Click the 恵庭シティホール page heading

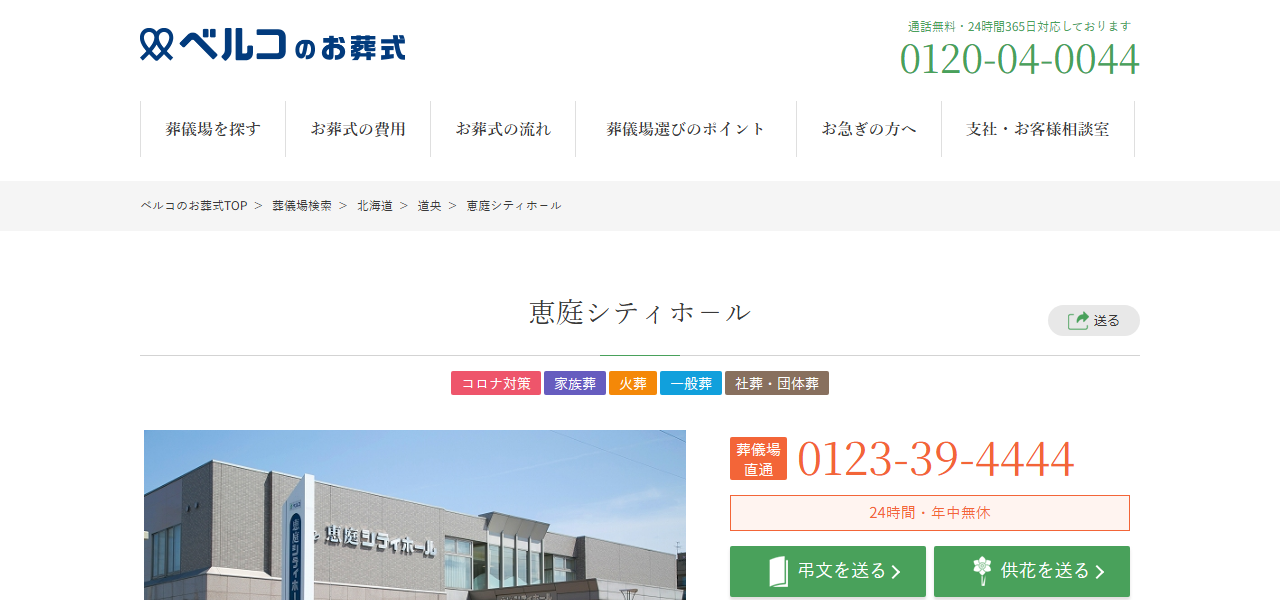click(x=640, y=312)
